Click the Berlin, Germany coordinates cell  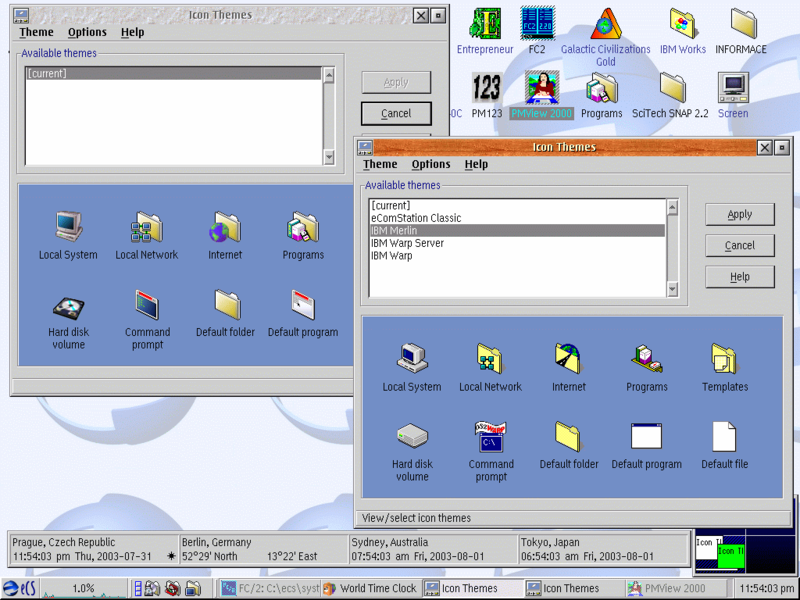point(264,549)
